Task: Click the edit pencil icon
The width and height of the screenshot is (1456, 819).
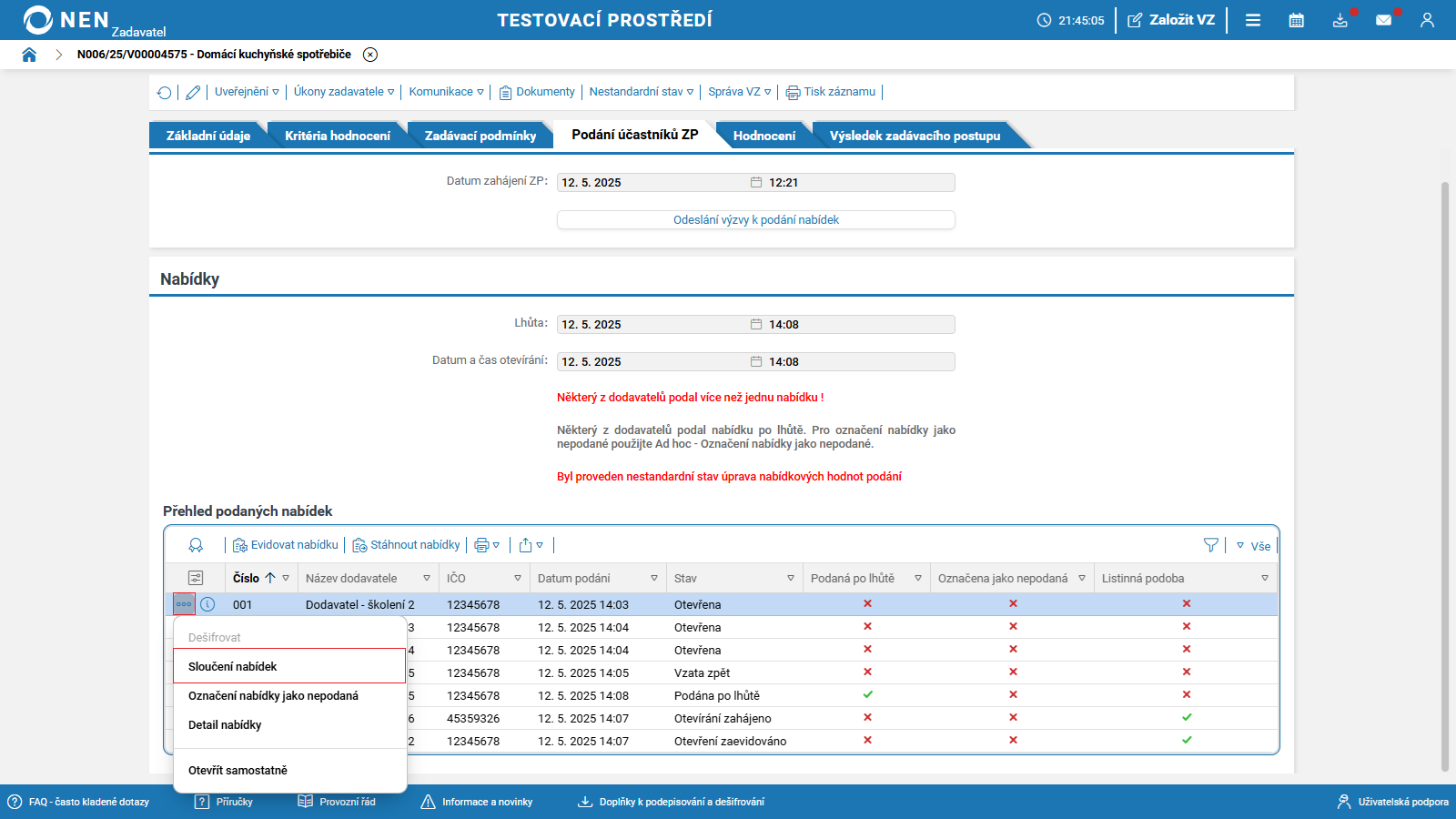Action: pos(193,92)
